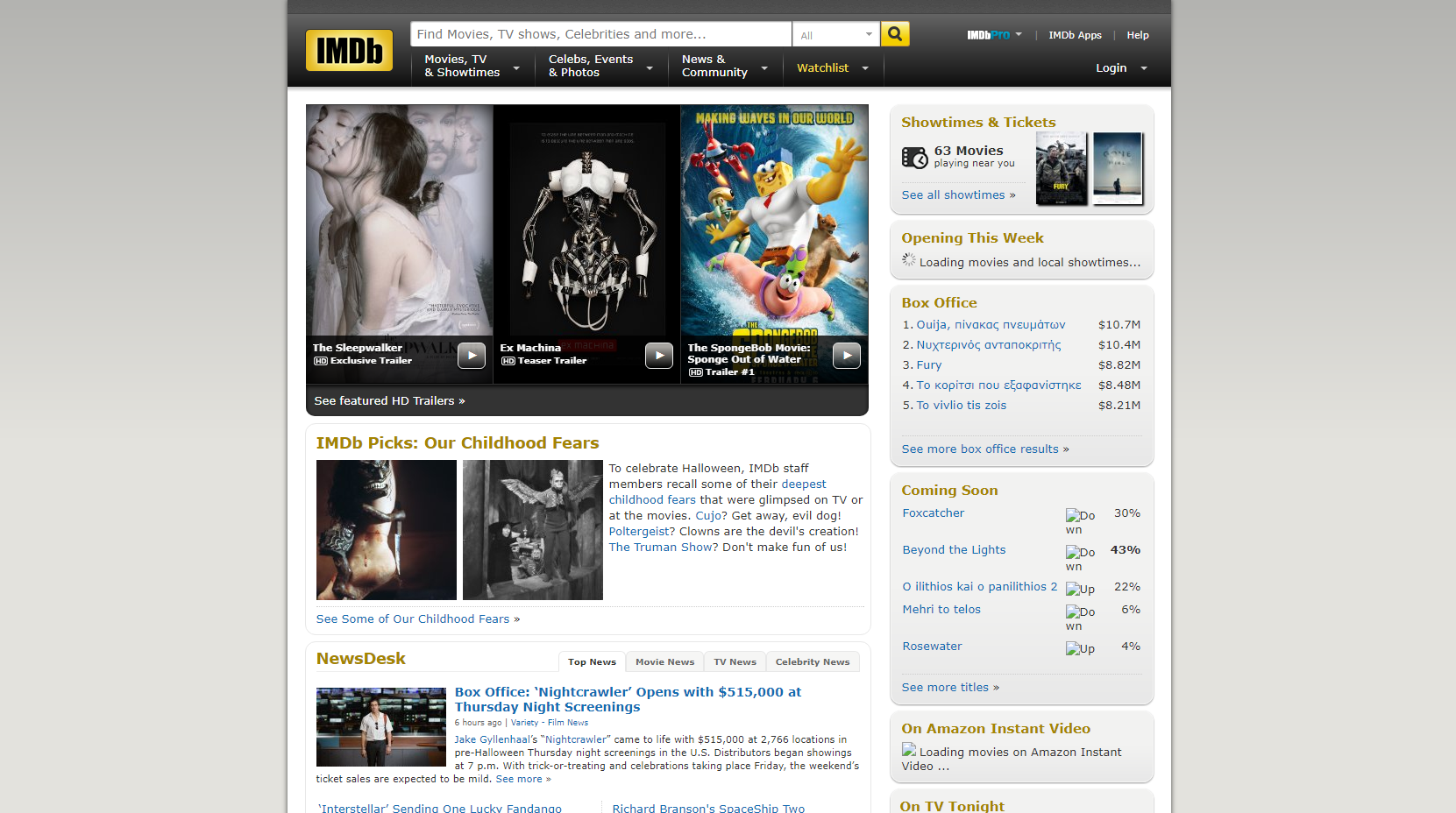Open the Help link

coord(1138,35)
